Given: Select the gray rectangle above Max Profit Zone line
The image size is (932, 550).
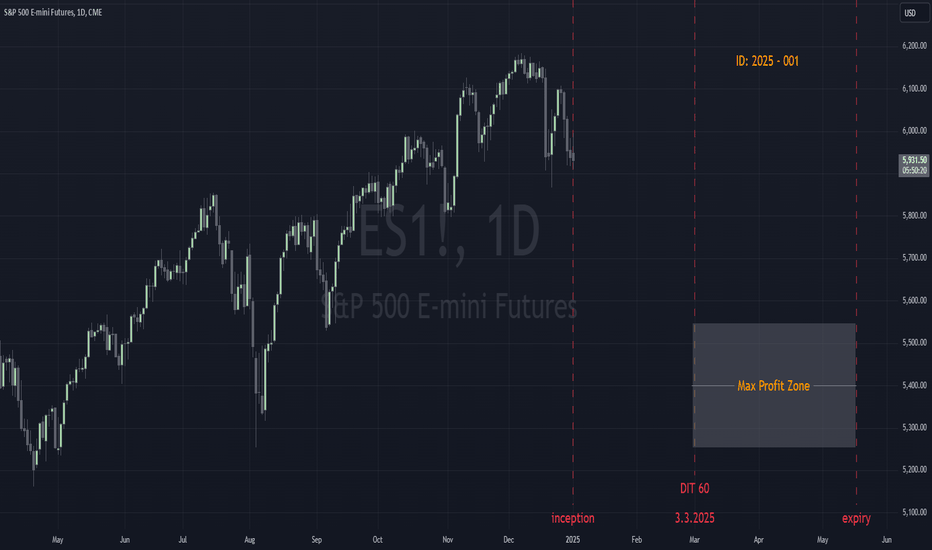Looking at the screenshot, I should [x=774, y=354].
